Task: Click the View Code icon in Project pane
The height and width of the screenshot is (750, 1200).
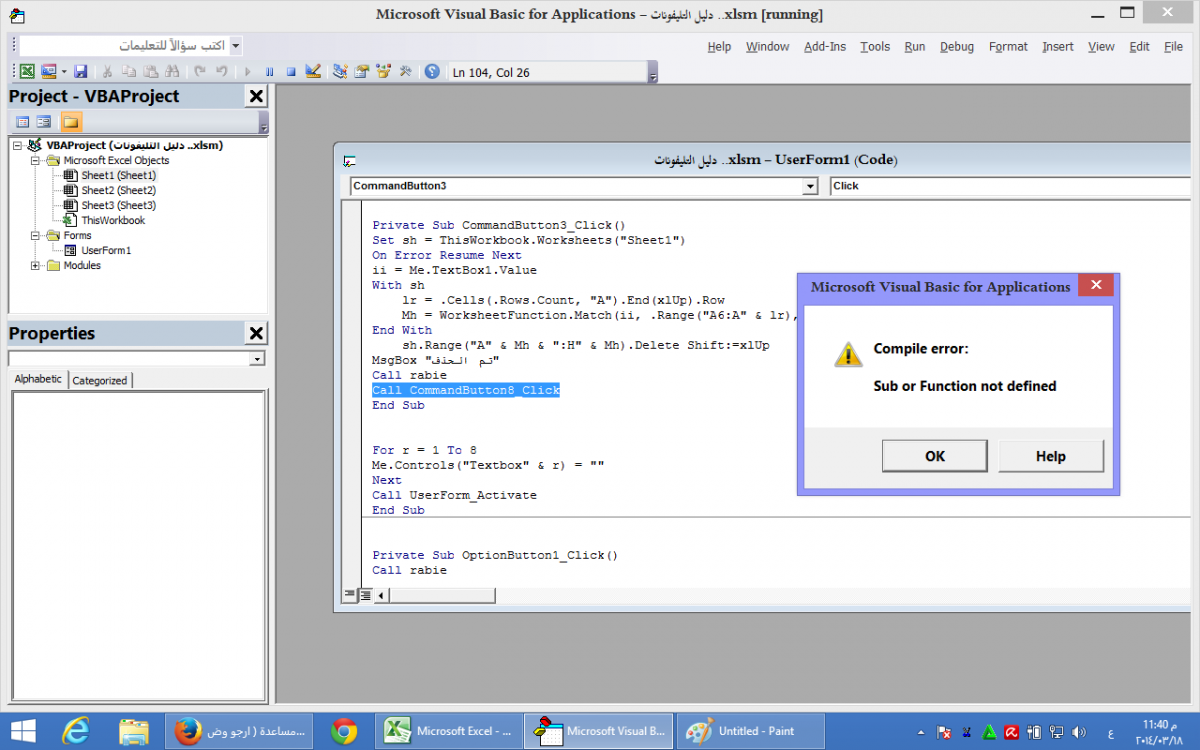Action: [22, 122]
